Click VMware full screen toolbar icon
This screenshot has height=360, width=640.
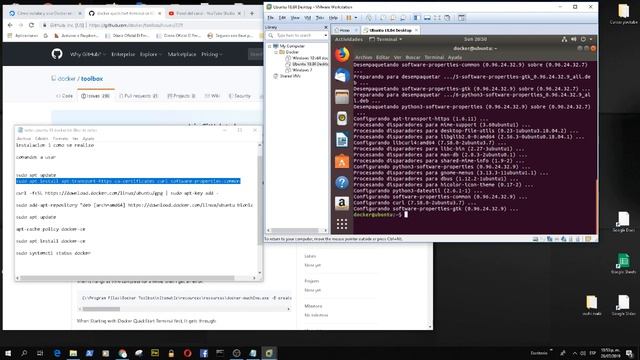point(437,18)
